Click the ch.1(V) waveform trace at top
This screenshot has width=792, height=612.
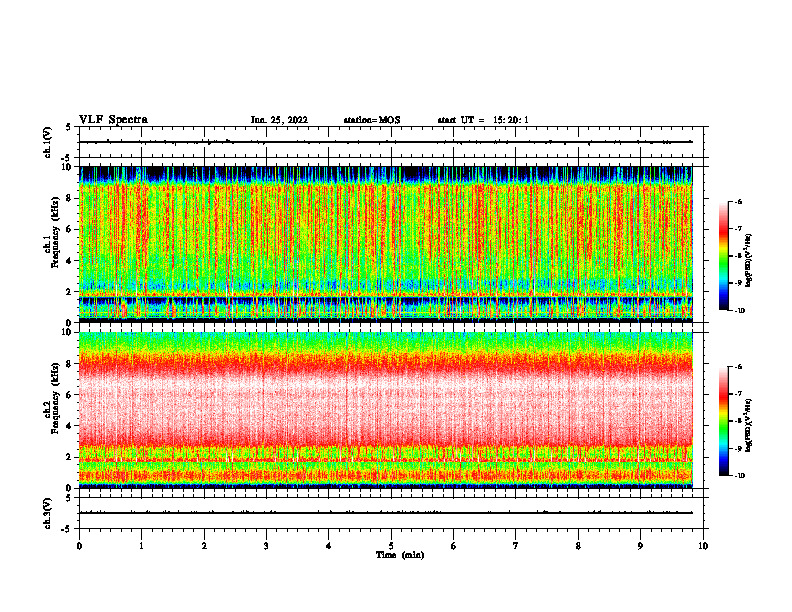pos(386,142)
